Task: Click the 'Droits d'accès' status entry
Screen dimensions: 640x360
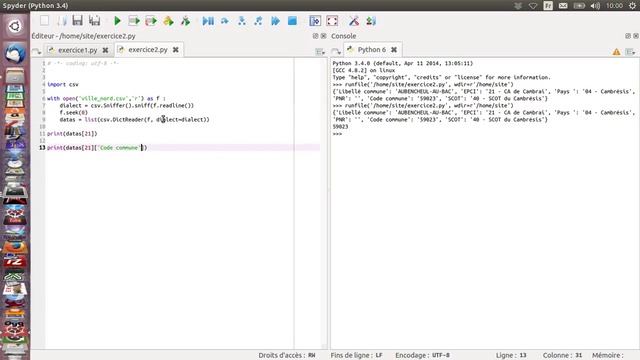Action: 287,355
